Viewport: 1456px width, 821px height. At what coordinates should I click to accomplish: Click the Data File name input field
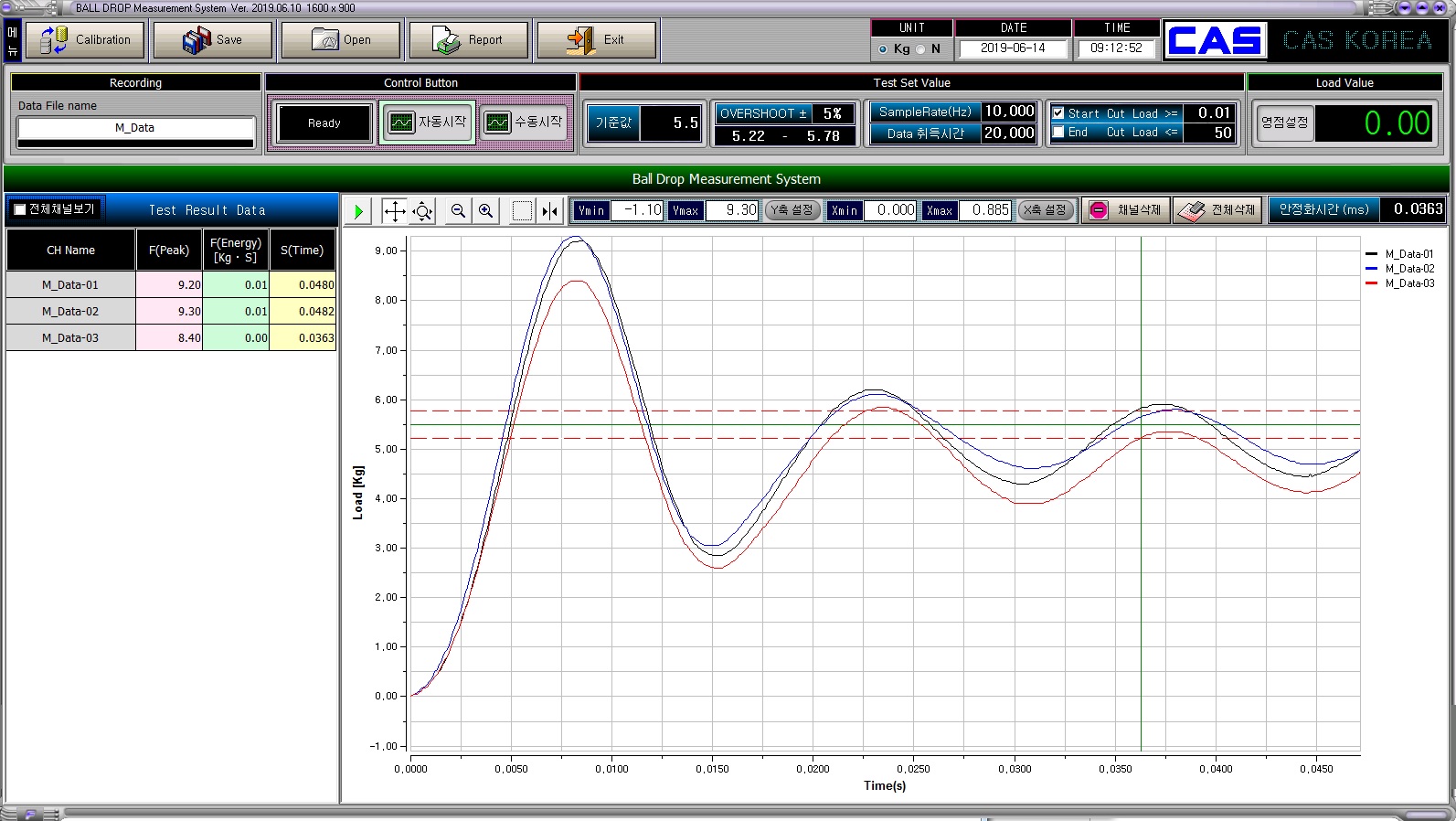pos(135,128)
